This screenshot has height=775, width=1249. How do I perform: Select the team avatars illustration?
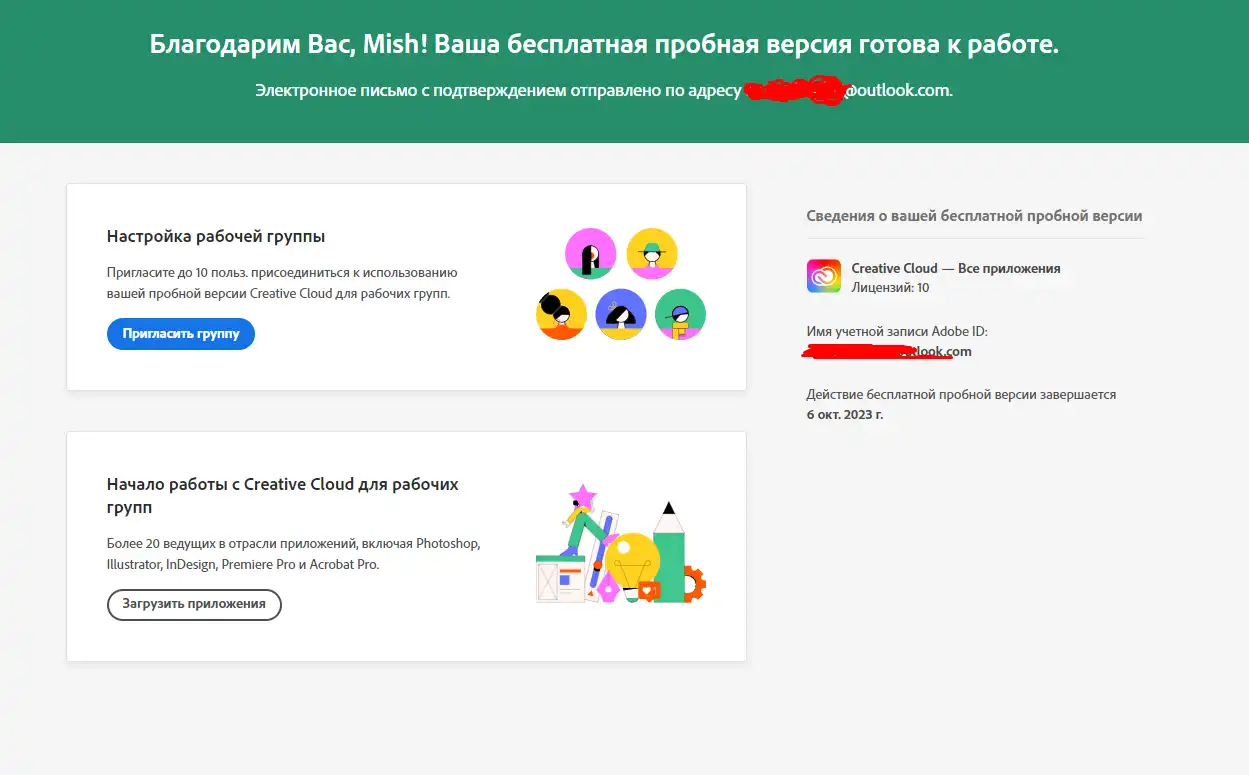coord(621,285)
